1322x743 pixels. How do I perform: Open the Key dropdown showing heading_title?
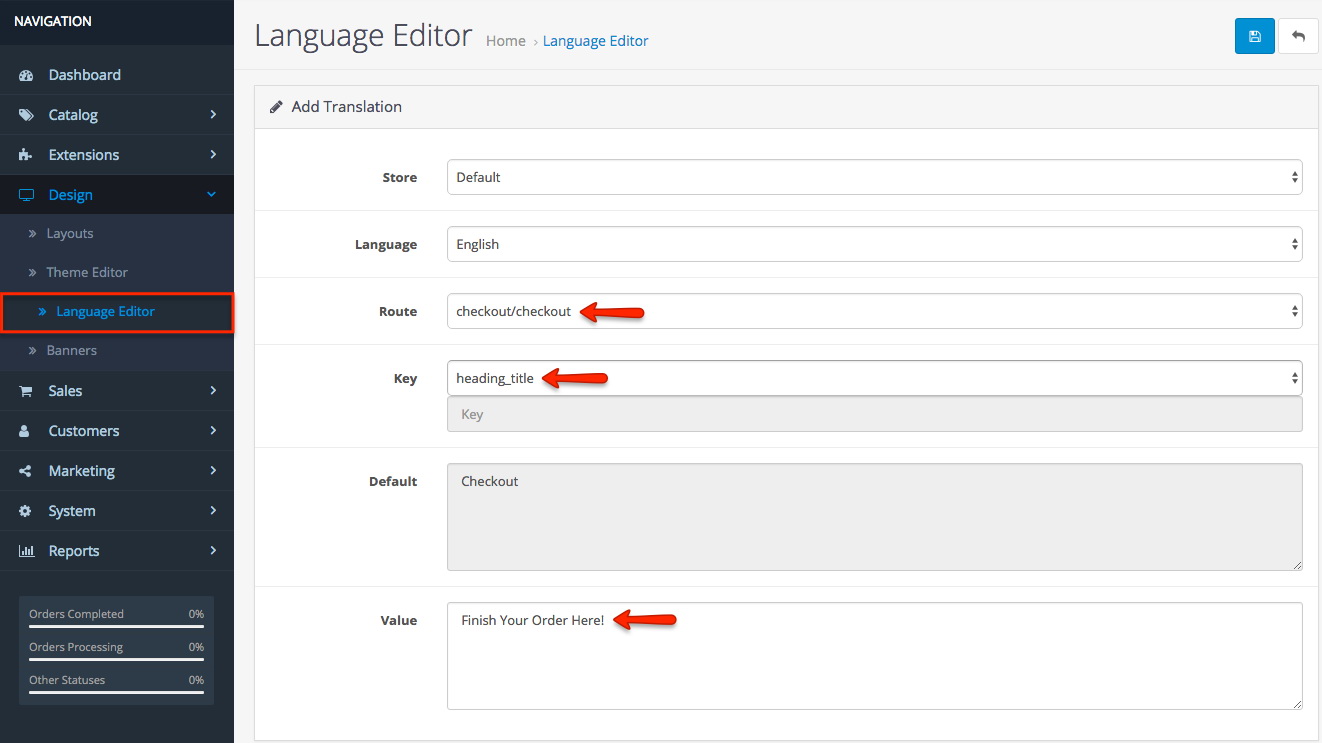click(x=874, y=378)
